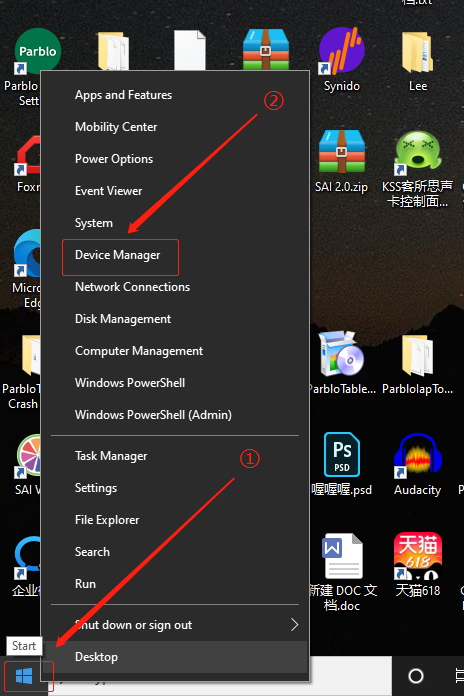Select the Lee folder icon

(417, 52)
